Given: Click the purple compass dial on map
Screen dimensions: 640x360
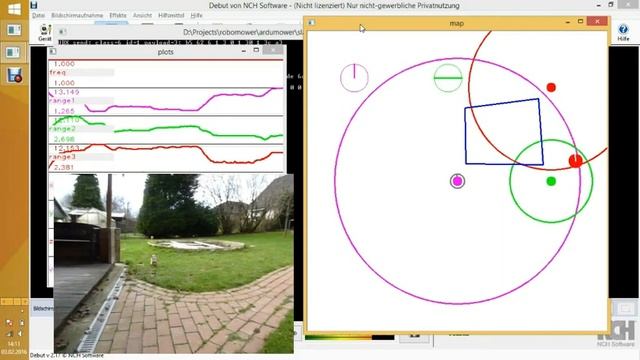Looking at the screenshot, I should (x=354, y=78).
